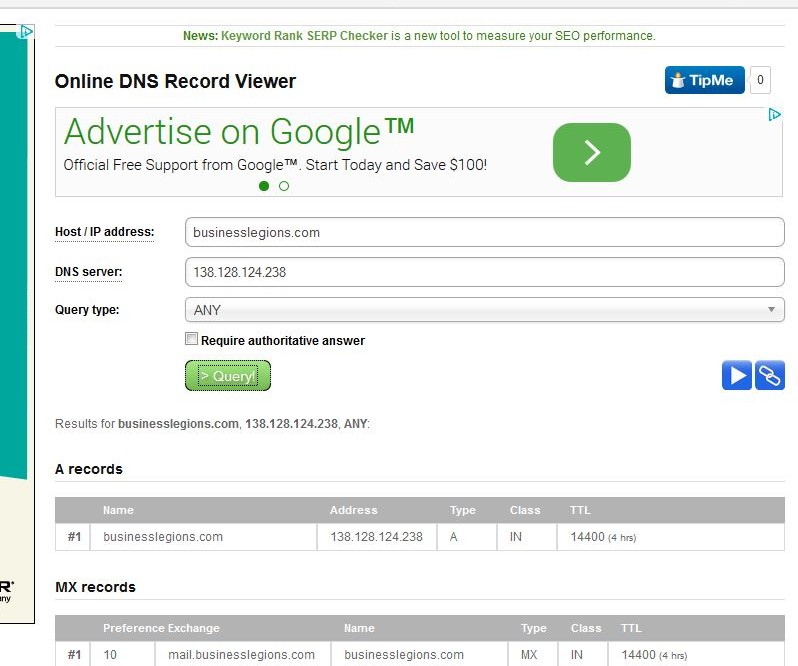Select the first filled ad carousel dot
Viewport: 798px width, 666px height.
pyautogui.click(x=264, y=186)
